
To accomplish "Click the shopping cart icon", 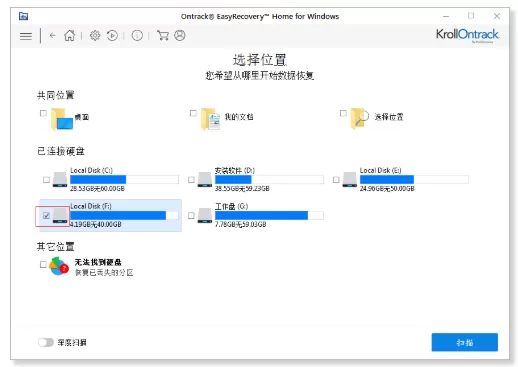I will click(163, 35).
